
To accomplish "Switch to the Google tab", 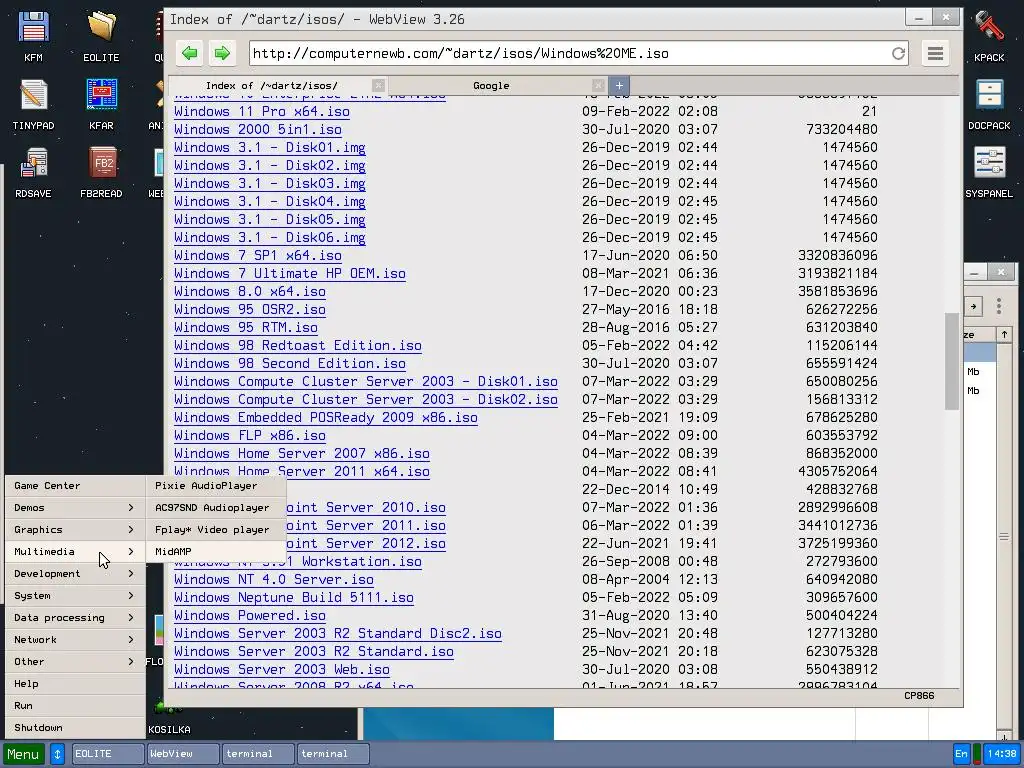I will click(491, 86).
